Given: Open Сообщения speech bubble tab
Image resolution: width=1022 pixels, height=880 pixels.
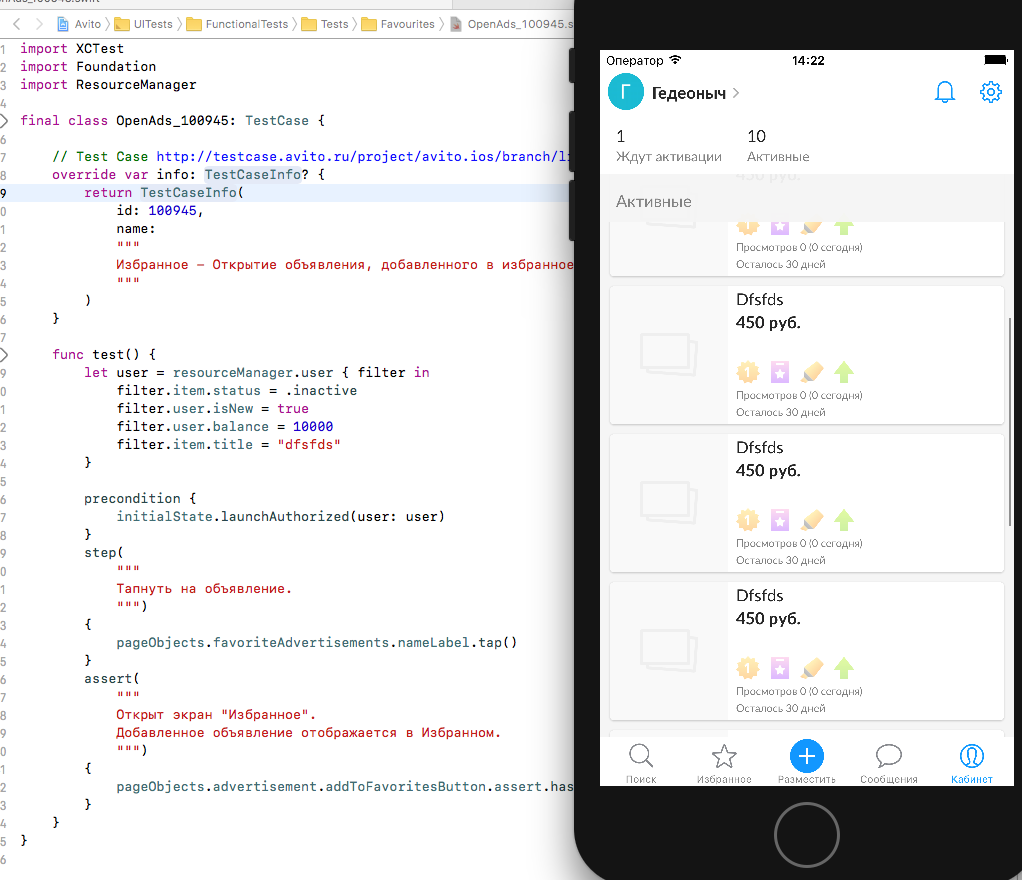Looking at the screenshot, I should 888,756.
